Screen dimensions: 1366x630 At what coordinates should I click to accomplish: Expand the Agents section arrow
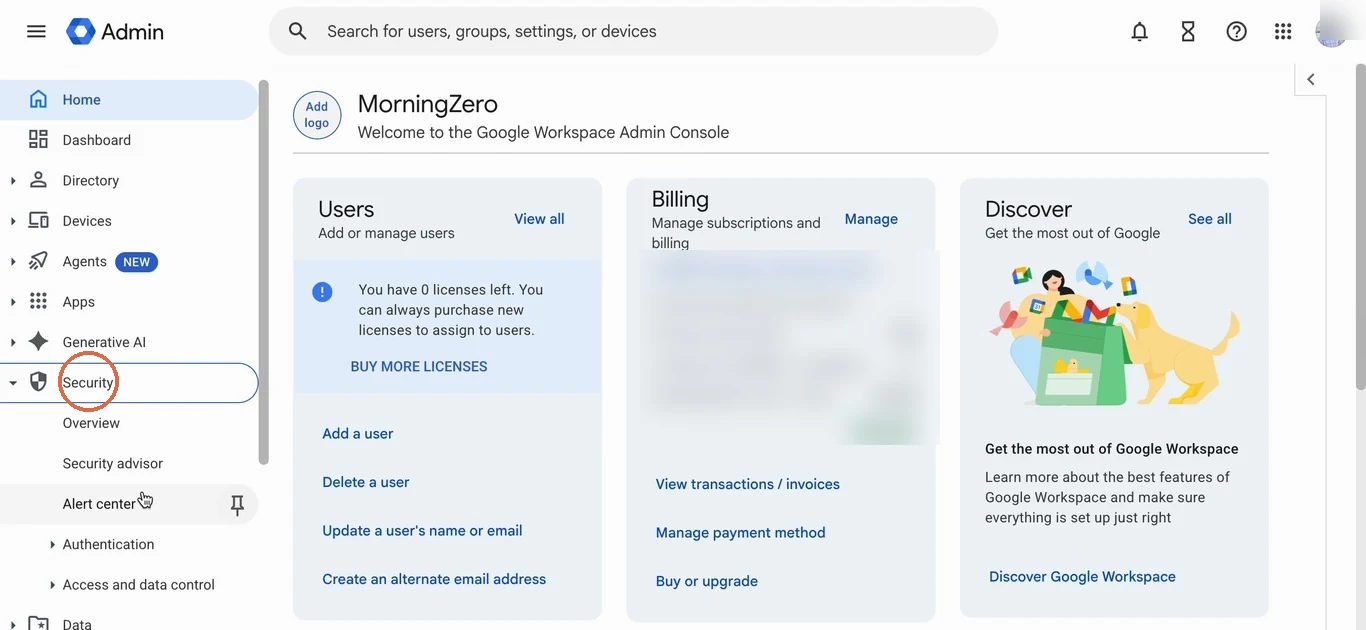coord(13,262)
